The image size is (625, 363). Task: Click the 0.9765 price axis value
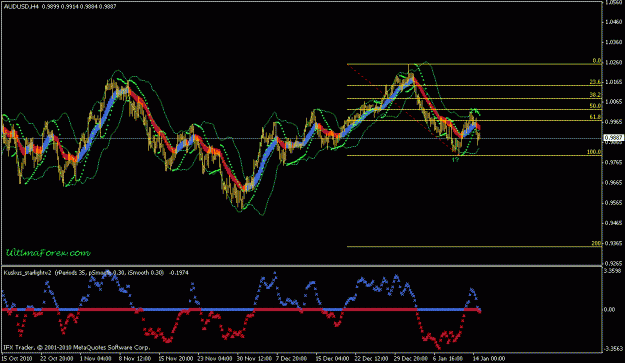(x=614, y=162)
